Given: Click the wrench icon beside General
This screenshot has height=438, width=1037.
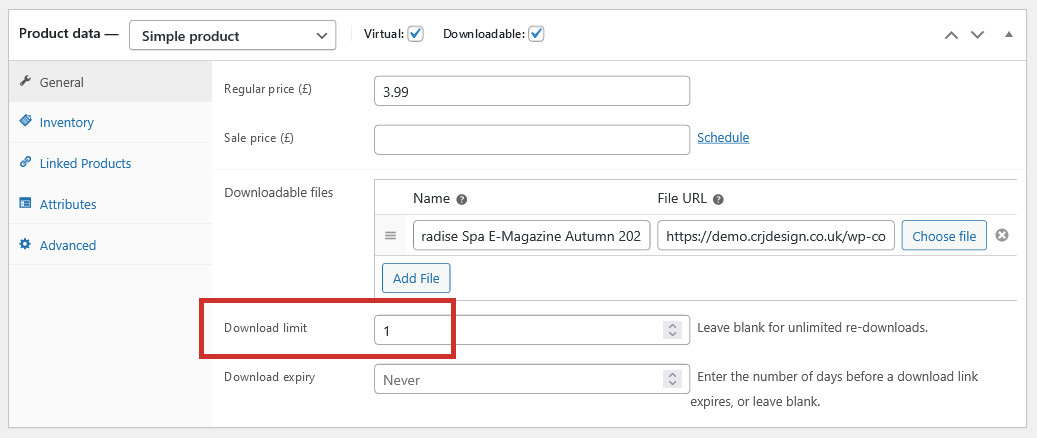Looking at the screenshot, I should coord(25,81).
